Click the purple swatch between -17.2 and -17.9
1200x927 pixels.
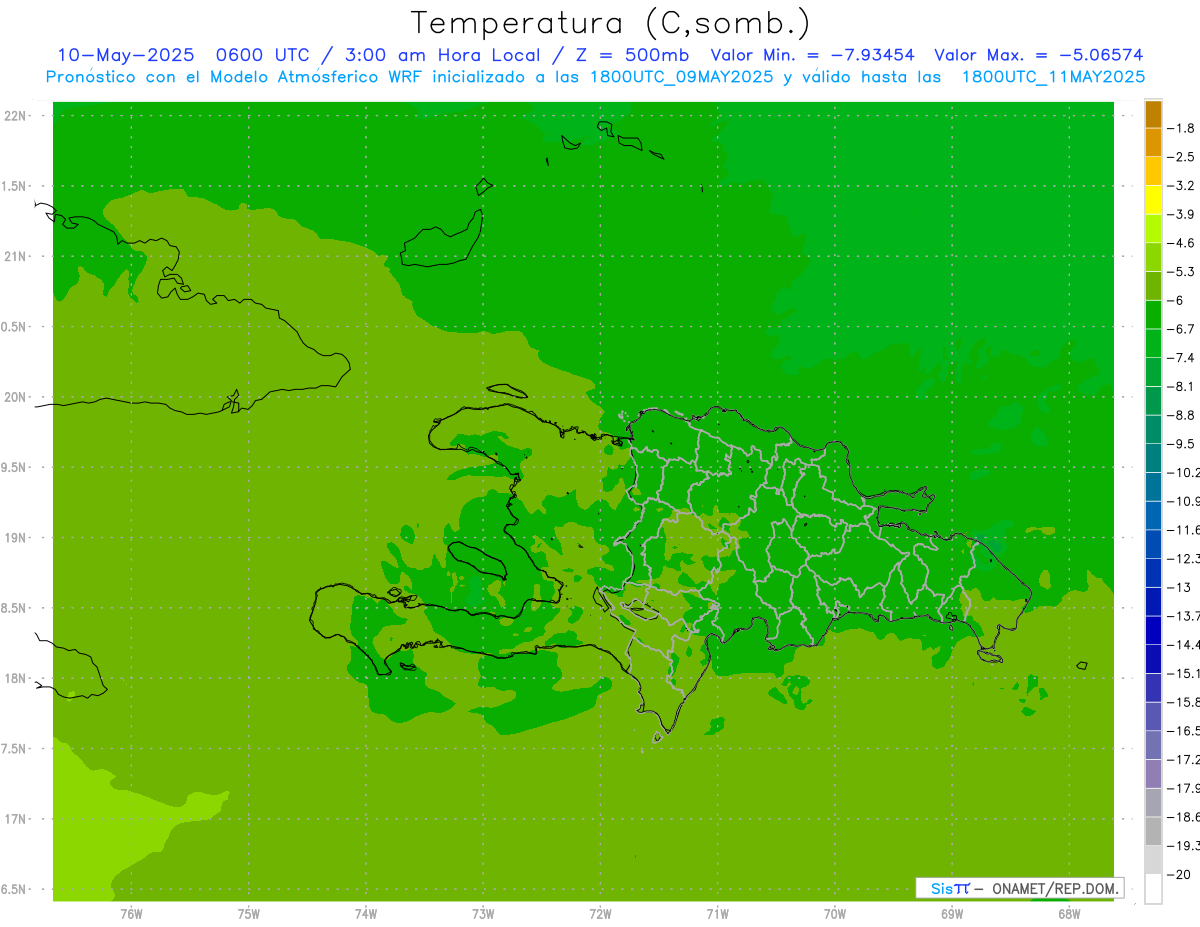point(1153,774)
